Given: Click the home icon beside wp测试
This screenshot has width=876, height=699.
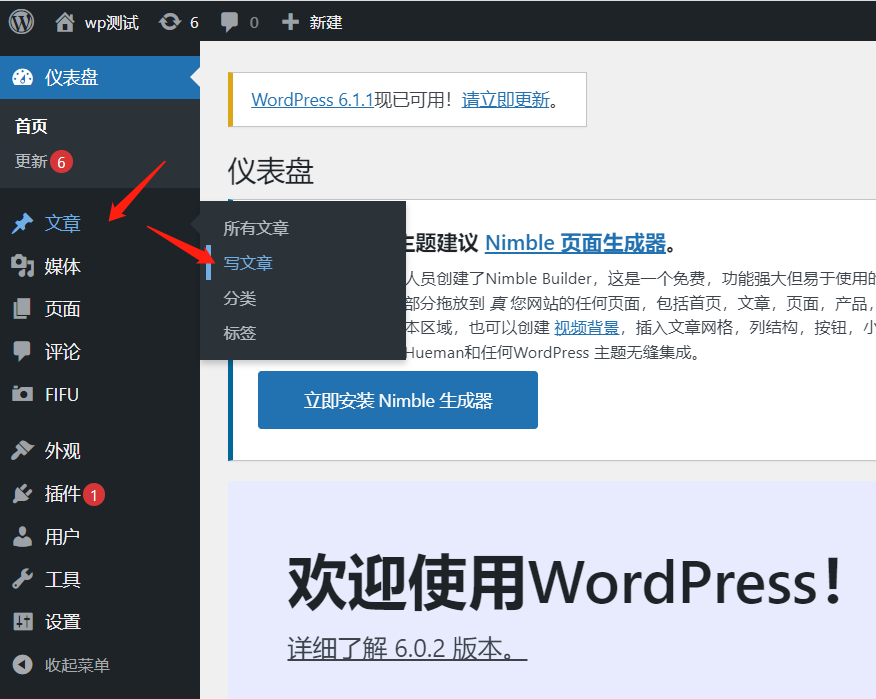Looking at the screenshot, I should 65,22.
